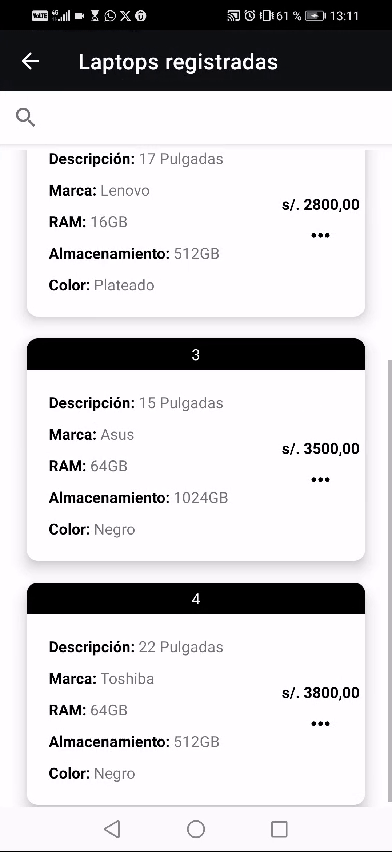Tap Android back navigation triangle
392x852 pixels.
tap(112, 829)
